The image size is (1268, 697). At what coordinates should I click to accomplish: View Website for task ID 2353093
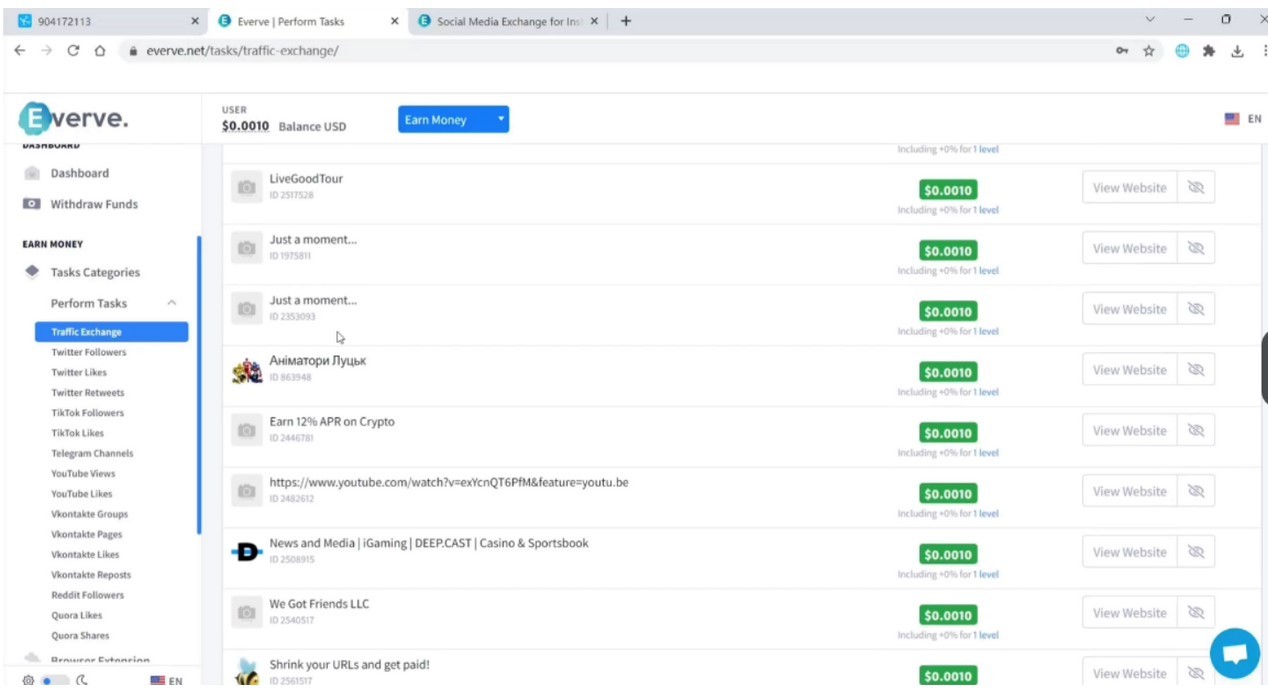(1129, 309)
